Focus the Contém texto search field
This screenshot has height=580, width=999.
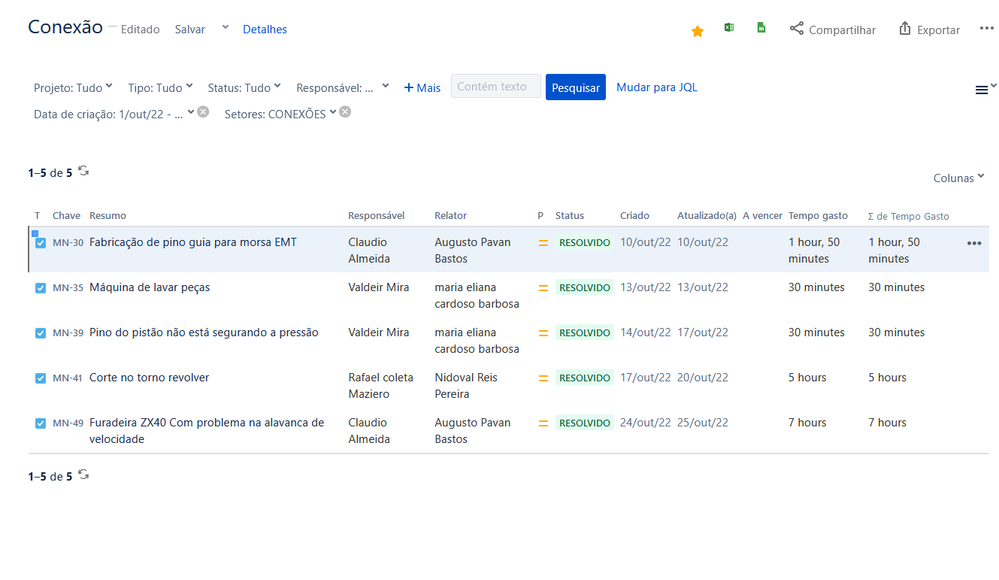(495, 86)
